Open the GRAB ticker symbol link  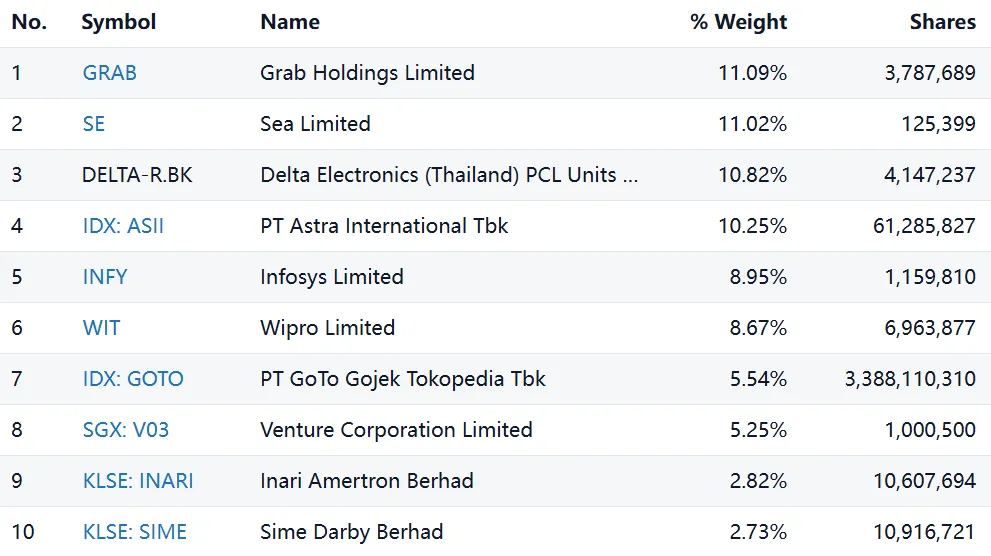click(x=110, y=73)
